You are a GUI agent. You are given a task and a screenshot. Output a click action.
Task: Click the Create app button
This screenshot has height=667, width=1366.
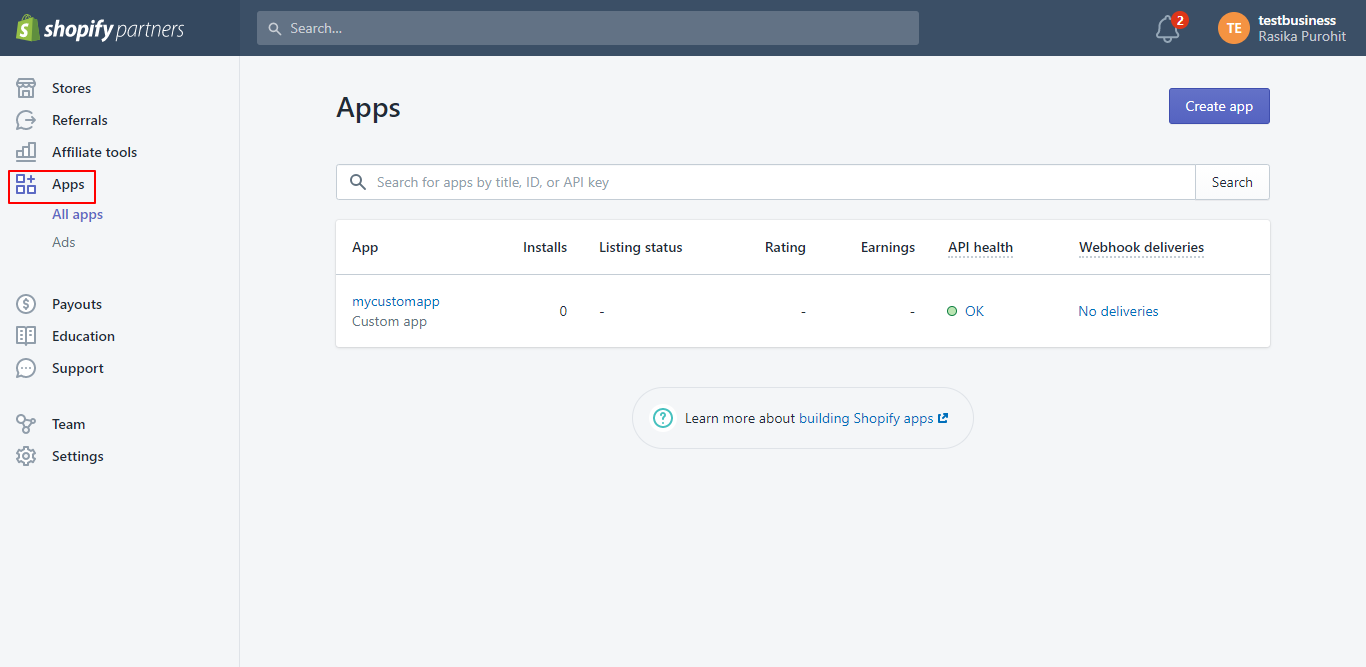click(1219, 106)
